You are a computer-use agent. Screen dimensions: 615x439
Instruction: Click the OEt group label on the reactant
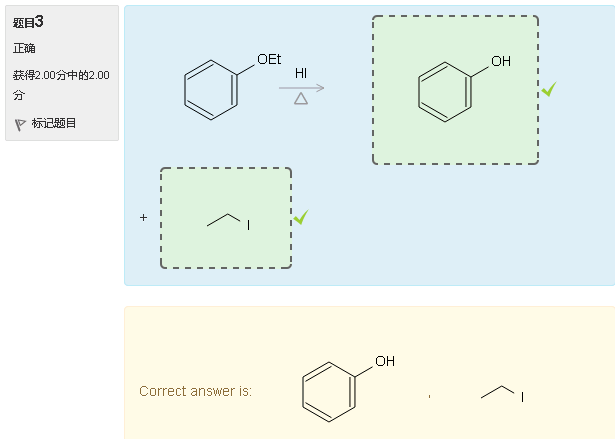tap(269, 59)
